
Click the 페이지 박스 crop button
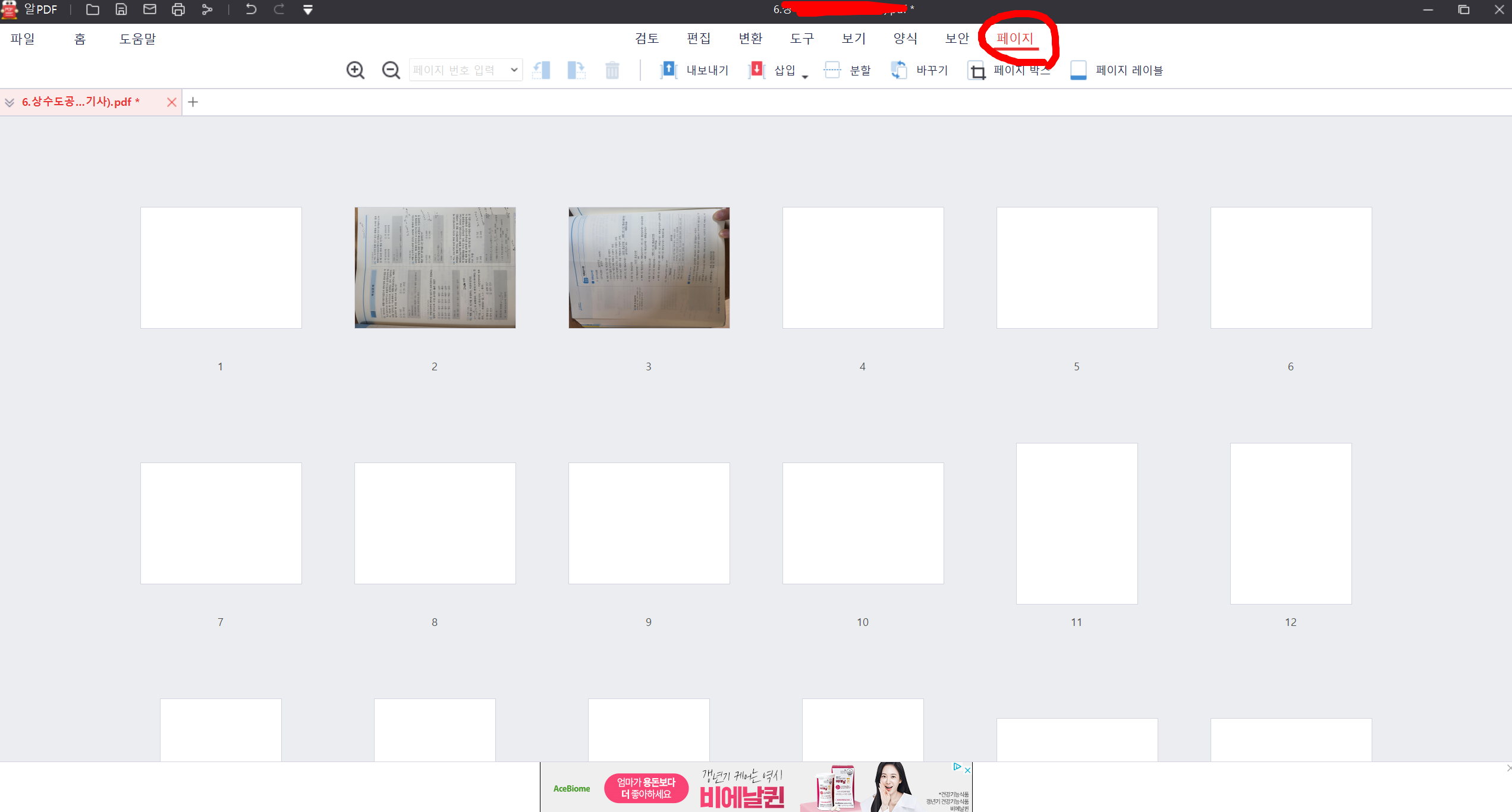pyautogui.click(x=1009, y=70)
